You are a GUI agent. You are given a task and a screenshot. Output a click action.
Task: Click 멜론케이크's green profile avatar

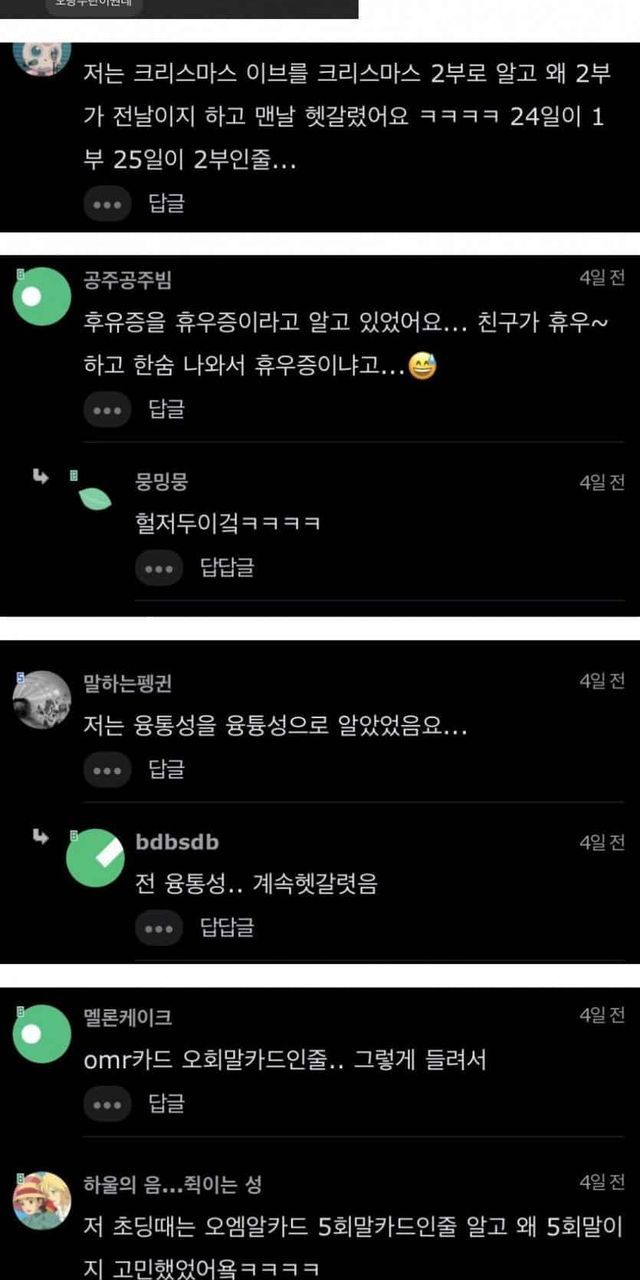(x=42, y=1034)
